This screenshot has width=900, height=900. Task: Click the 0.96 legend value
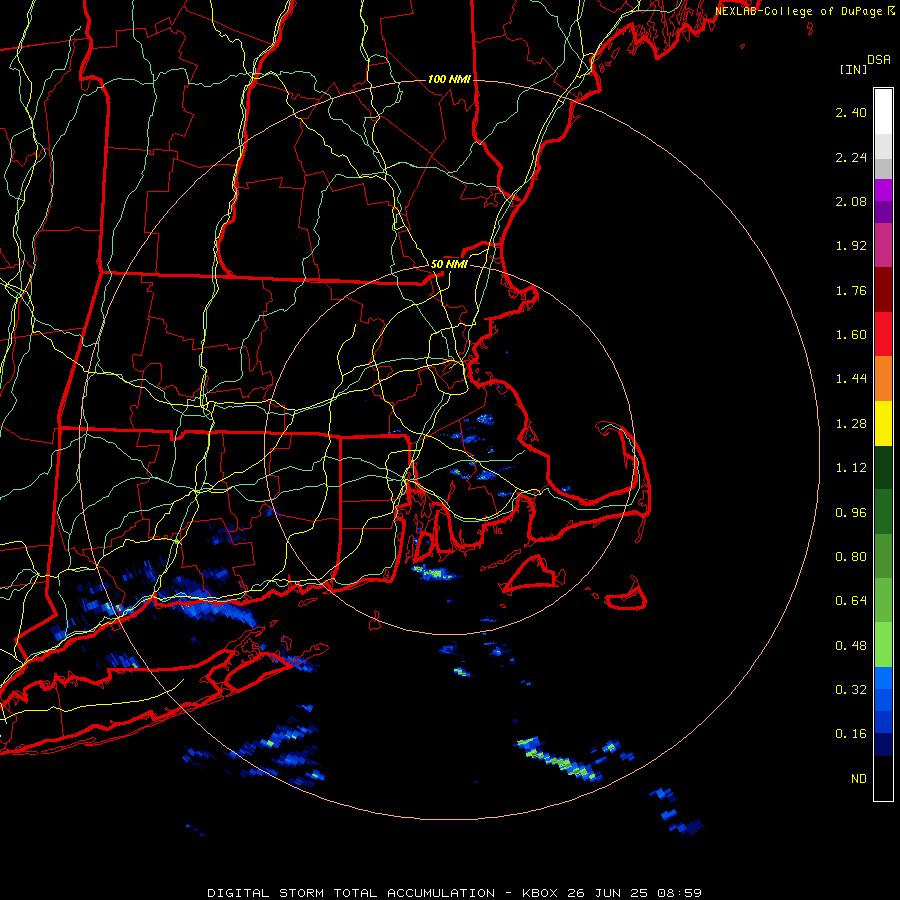[851, 513]
